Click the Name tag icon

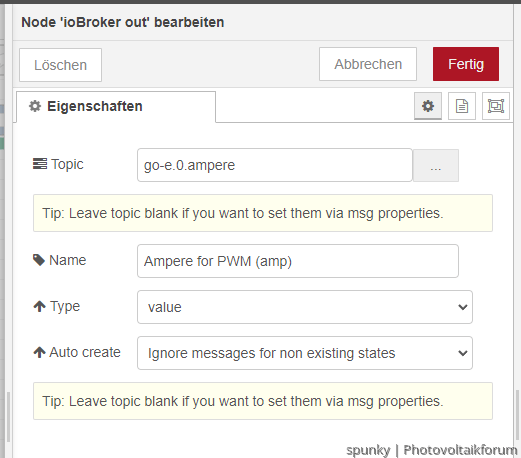pos(39,260)
